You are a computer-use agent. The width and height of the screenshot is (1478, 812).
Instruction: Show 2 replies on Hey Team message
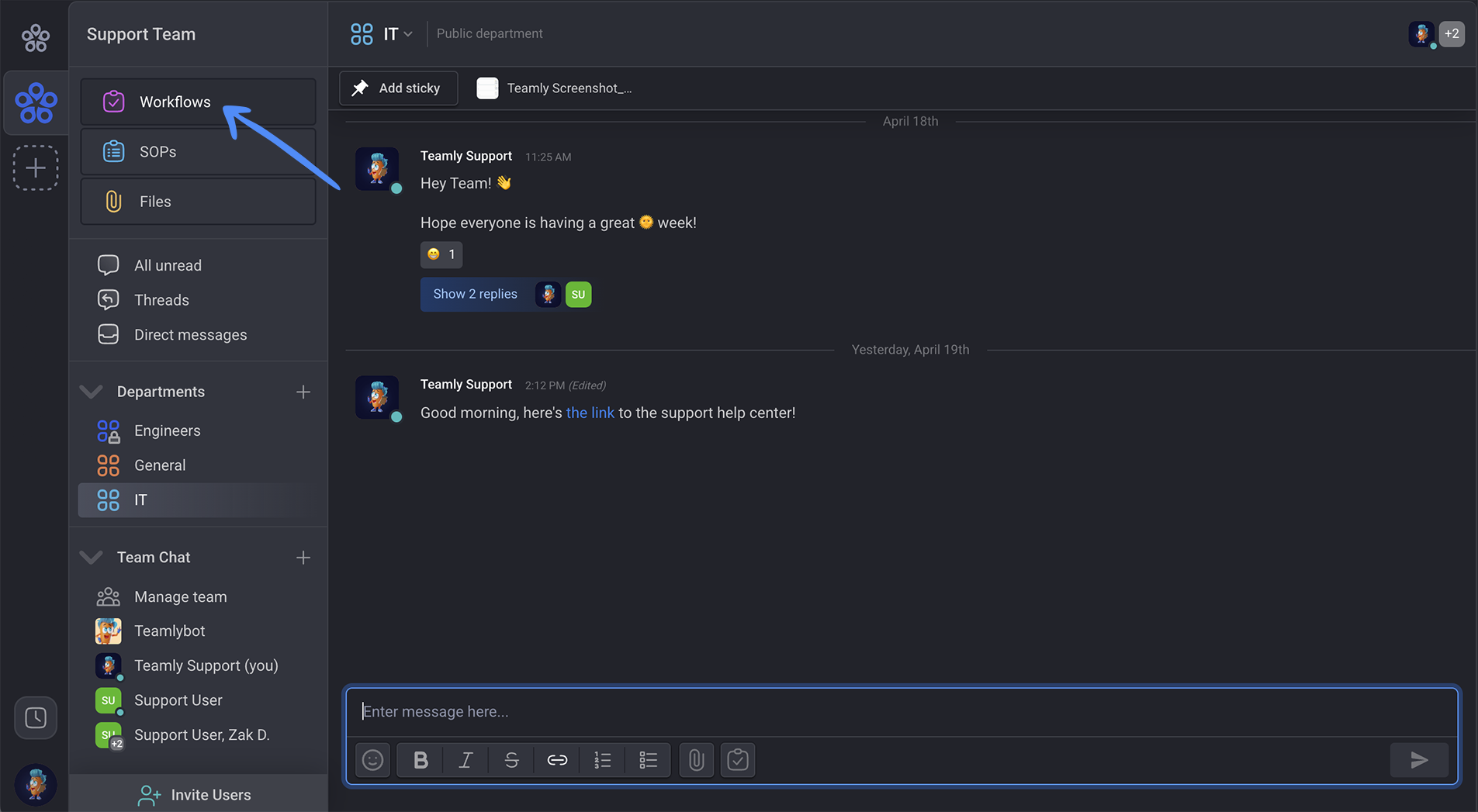click(475, 294)
